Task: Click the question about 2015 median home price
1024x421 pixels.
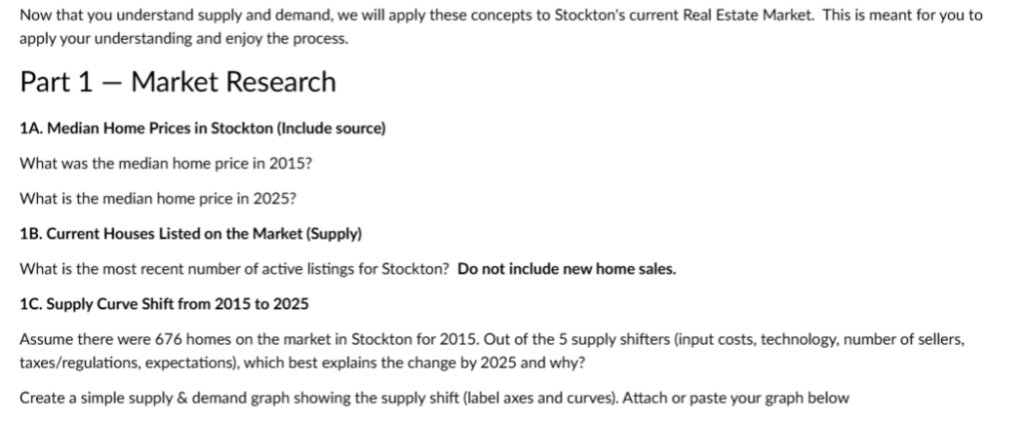Action: point(166,163)
